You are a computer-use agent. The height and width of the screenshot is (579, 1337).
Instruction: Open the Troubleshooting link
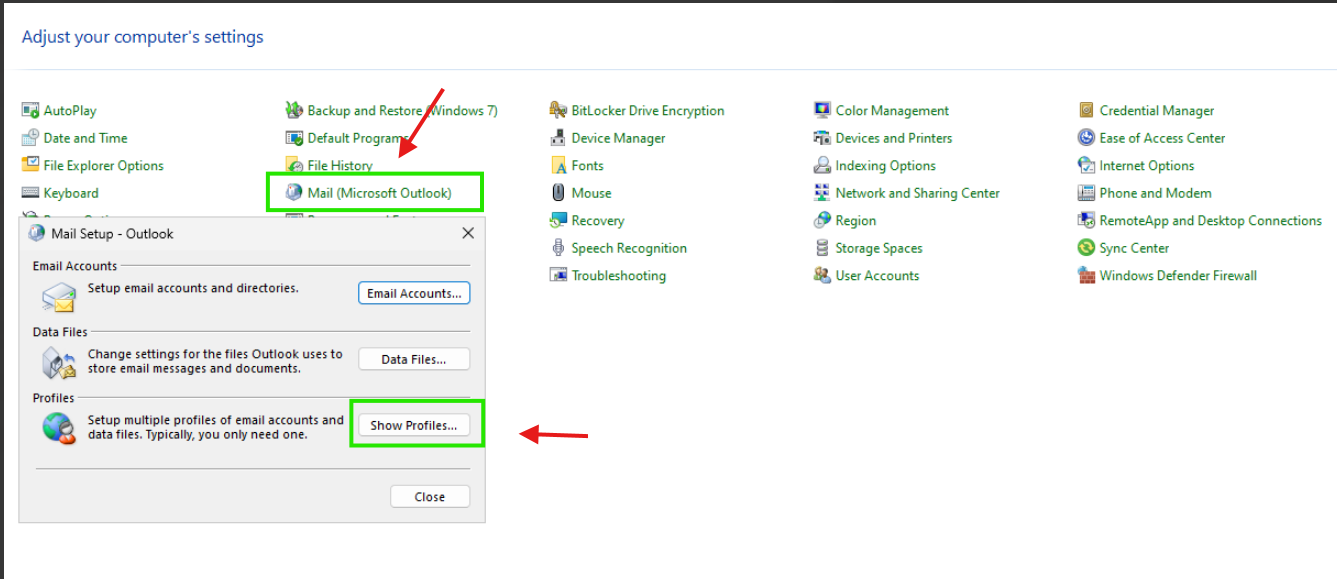[x=618, y=276]
